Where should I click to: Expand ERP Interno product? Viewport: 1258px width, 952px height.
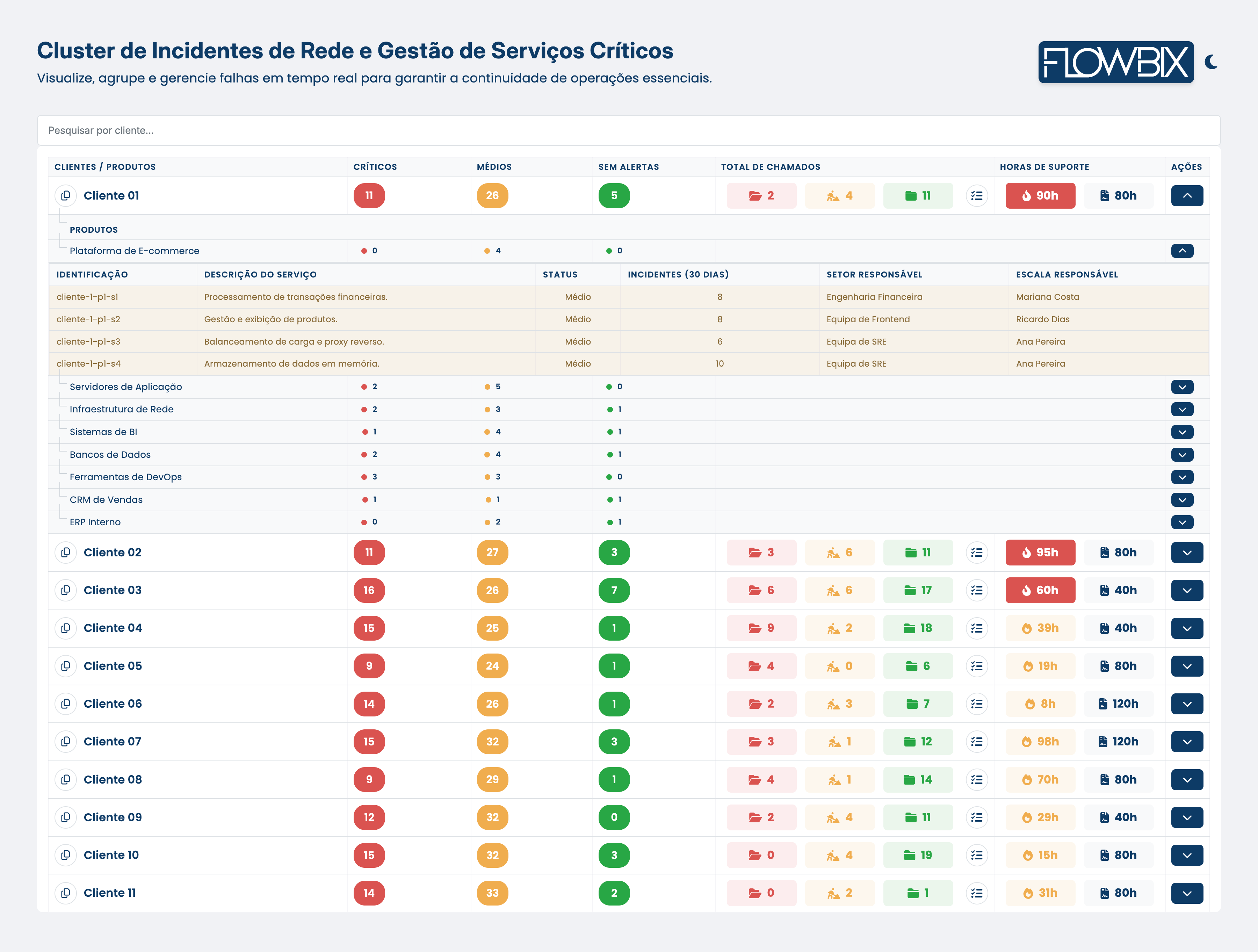coord(1182,522)
